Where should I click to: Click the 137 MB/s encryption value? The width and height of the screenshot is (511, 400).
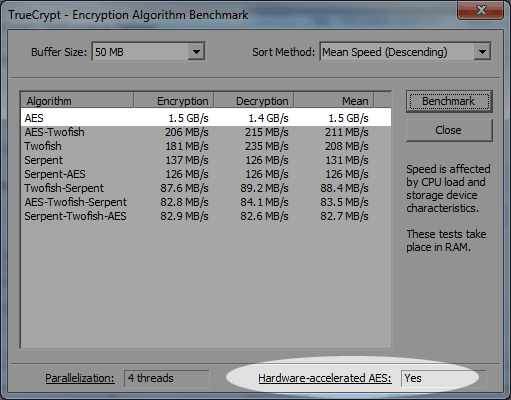(187, 160)
